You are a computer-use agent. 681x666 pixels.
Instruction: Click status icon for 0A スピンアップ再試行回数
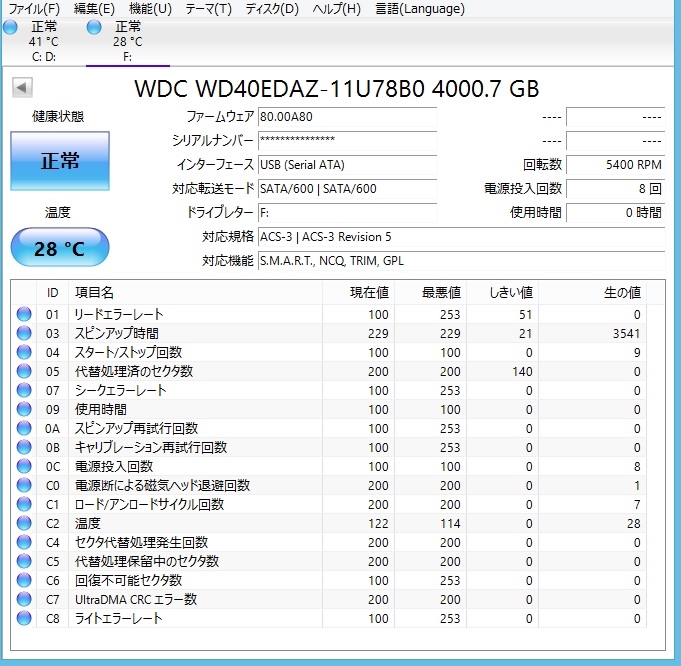pyautogui.click(x=24, y=428)
